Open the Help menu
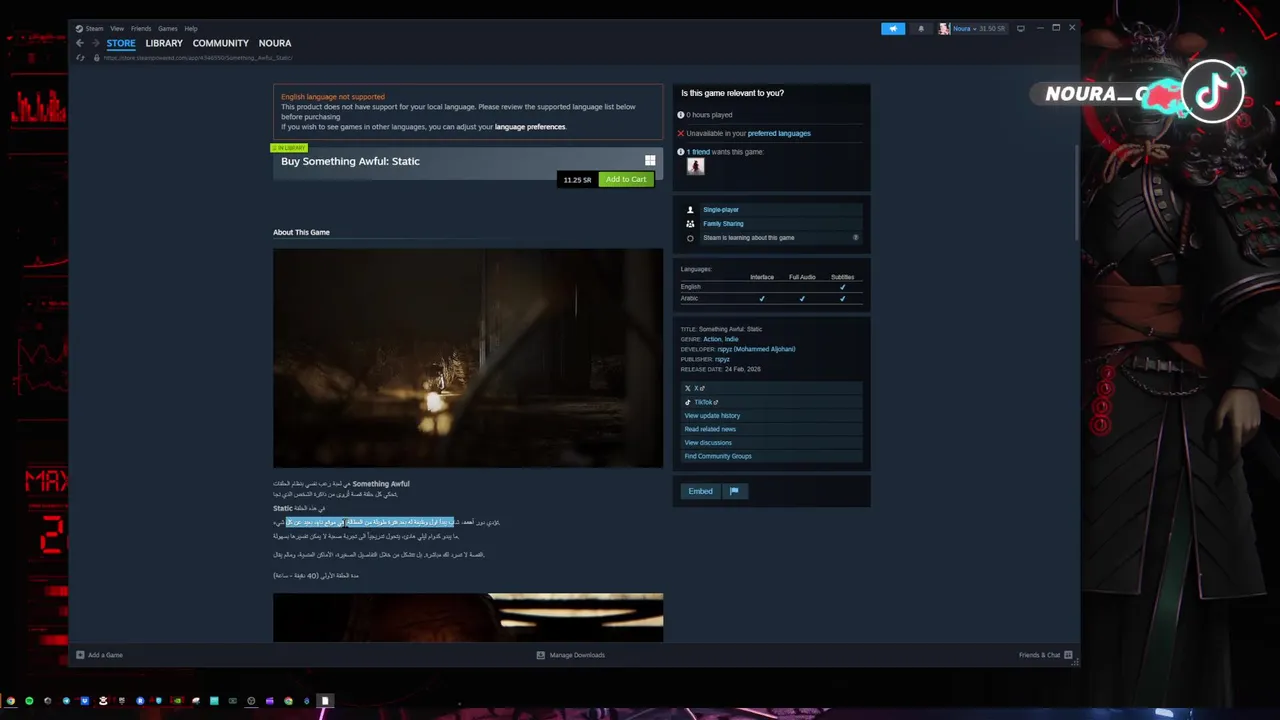The height and width of the screenshot is (720, 1280). 191,28
